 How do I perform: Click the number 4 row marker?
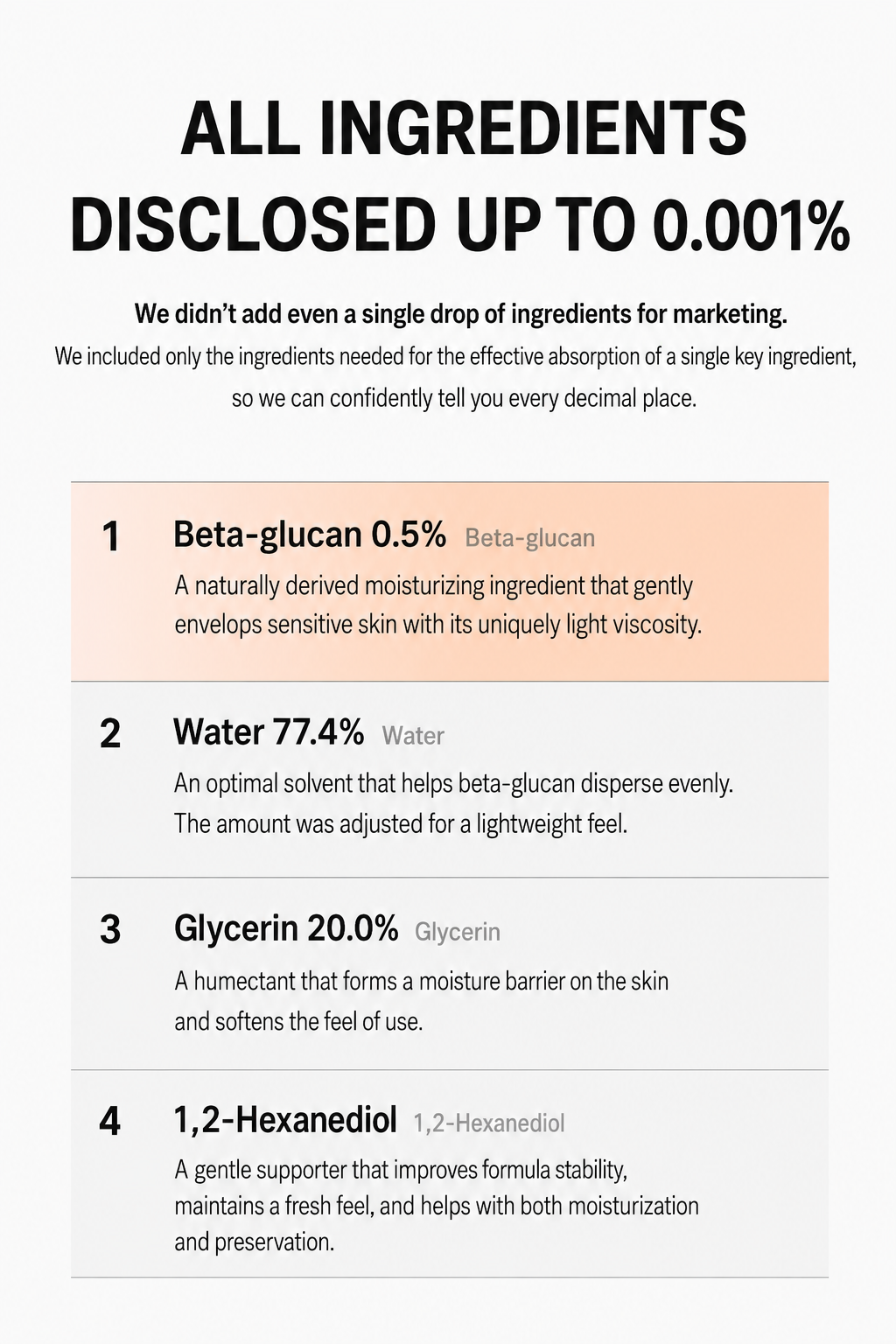coord(110,1121)
